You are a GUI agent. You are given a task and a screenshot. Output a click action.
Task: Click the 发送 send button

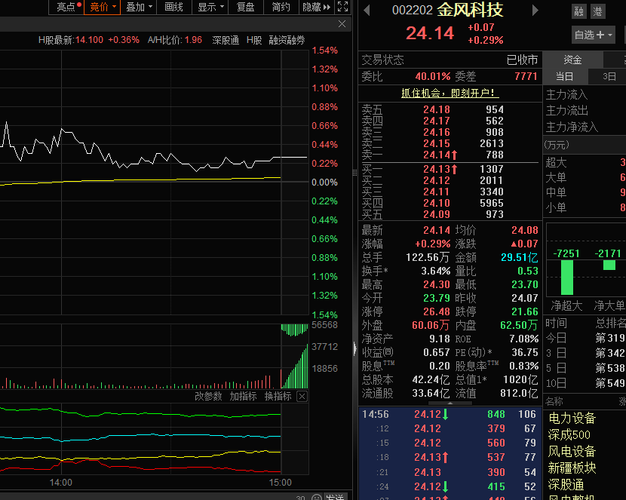[335, 497]
